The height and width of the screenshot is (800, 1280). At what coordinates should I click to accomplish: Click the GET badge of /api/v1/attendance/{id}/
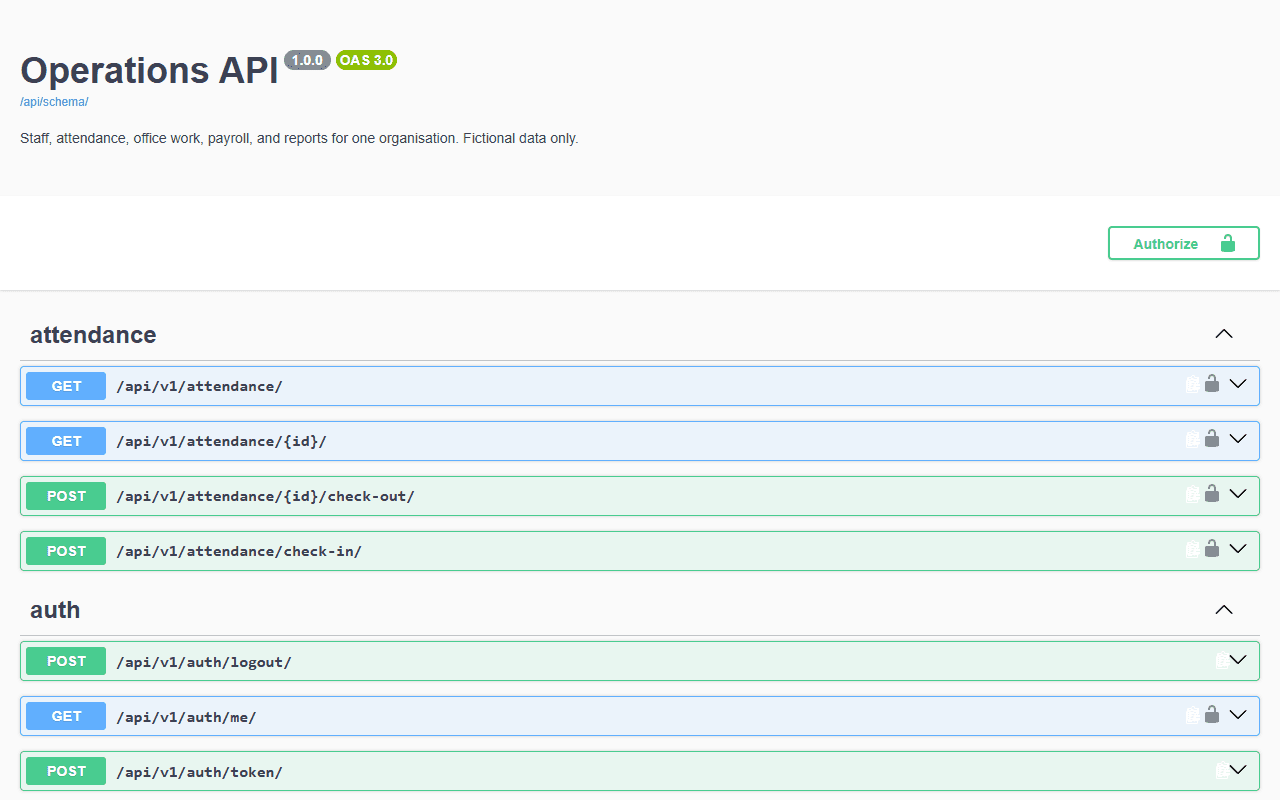click(66, 441)
